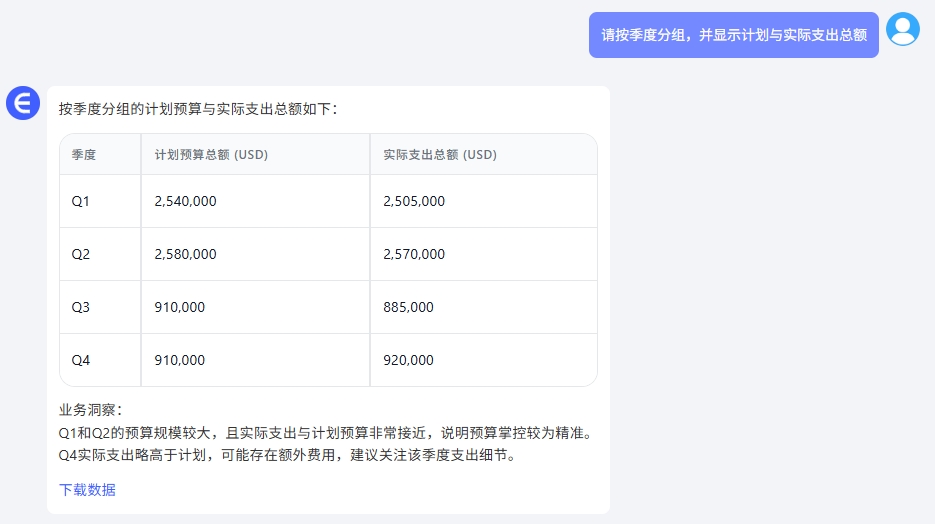935x524 pixels.
Task: Click the user avatar icon
Action: tap(902, 29)
